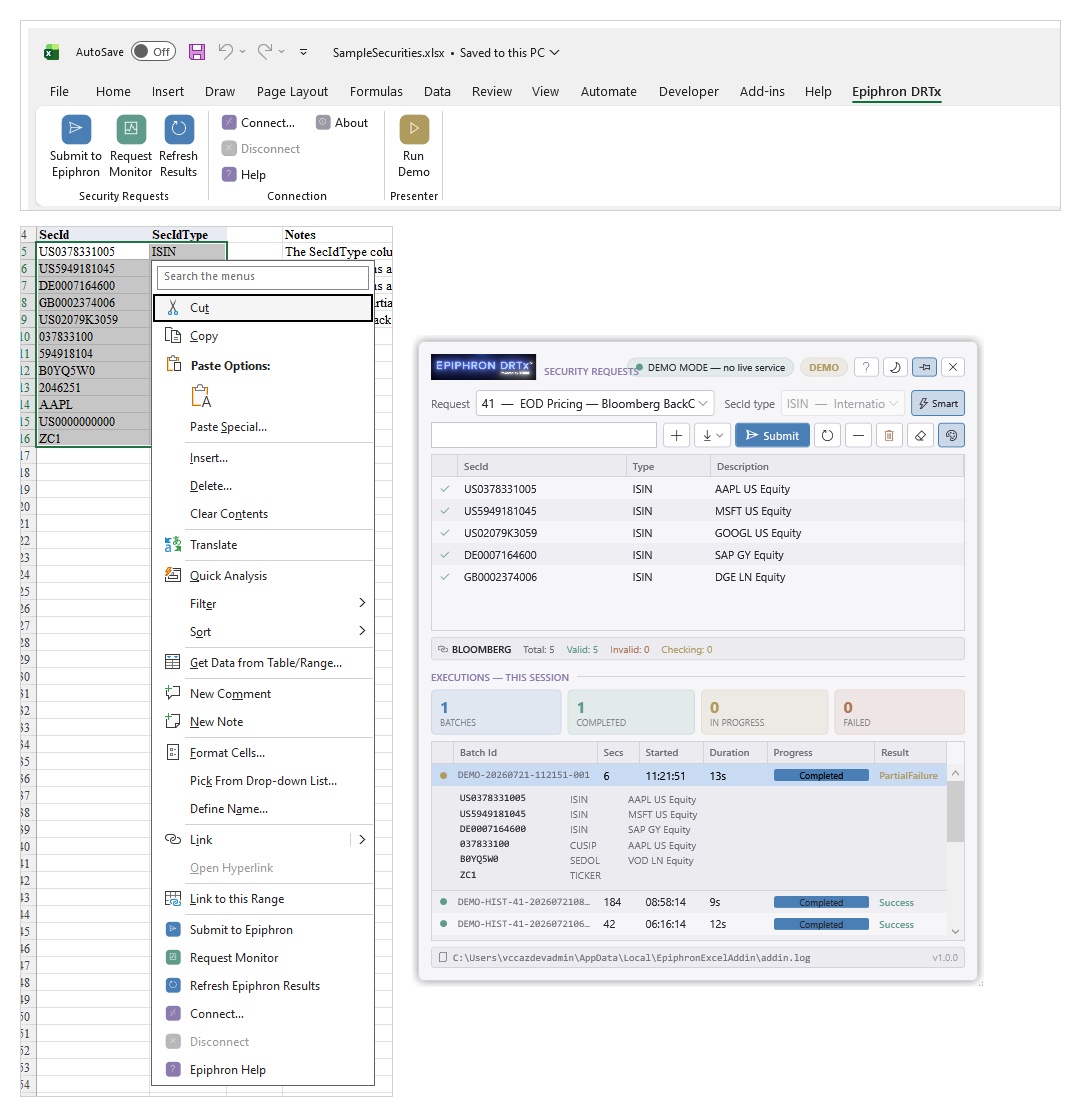
Task: Click the palette theme icon in DRTx panel
Action: (952, 436)
